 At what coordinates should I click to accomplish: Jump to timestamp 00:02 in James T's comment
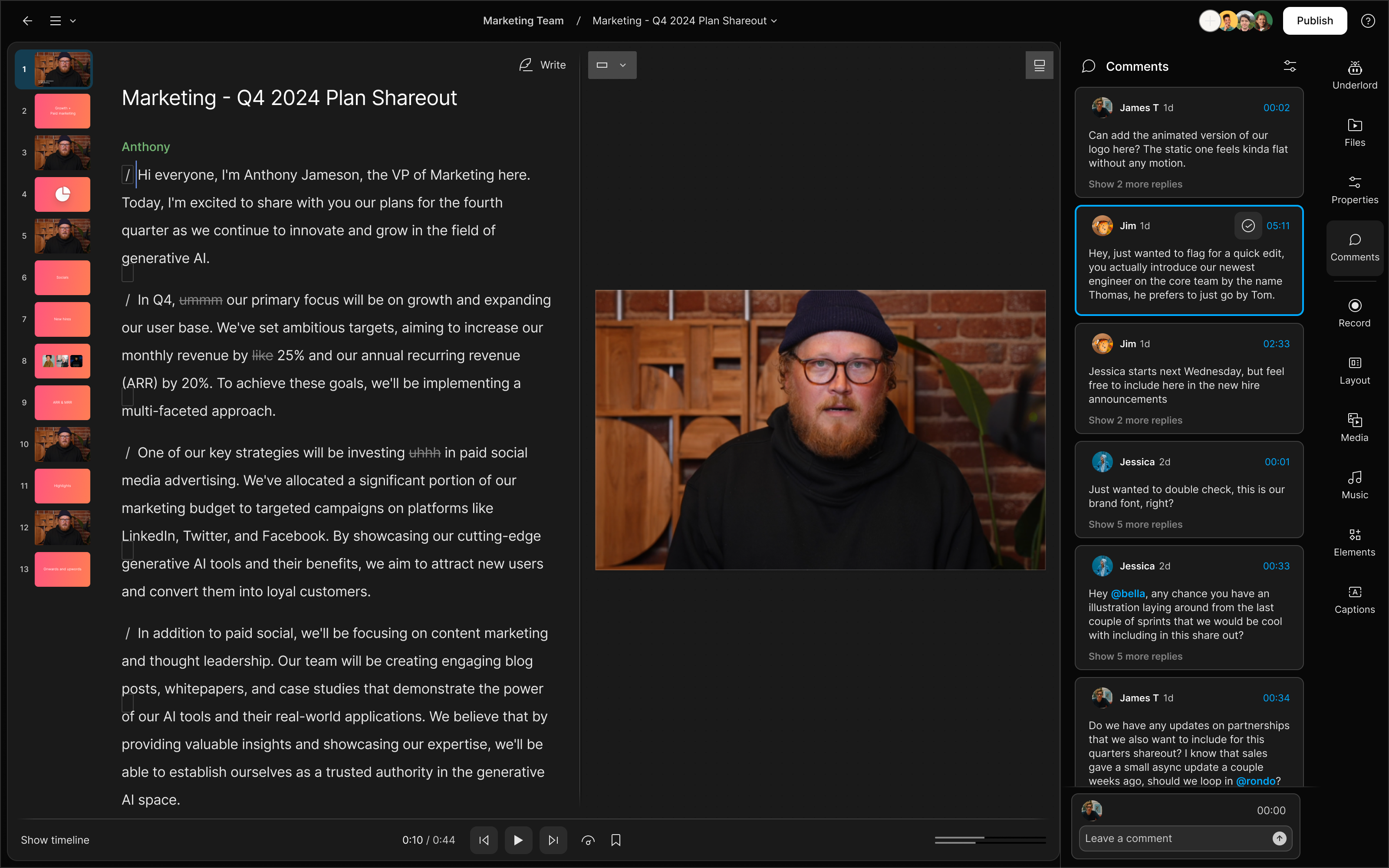[x=1276, y=107]
